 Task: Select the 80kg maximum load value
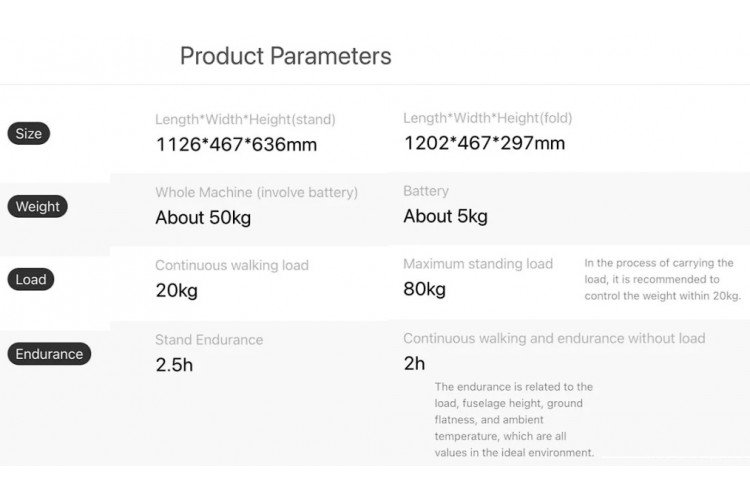[424, 289]
